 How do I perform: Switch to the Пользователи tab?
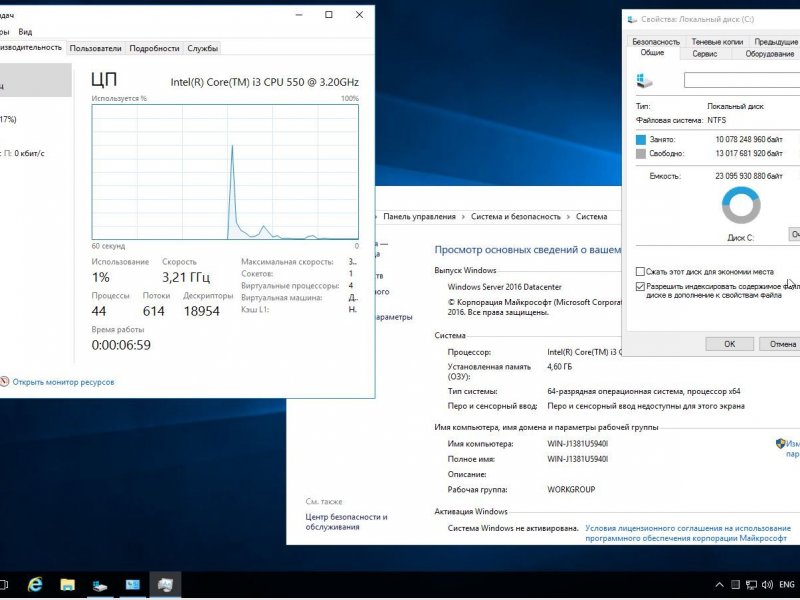pos(95,48)
